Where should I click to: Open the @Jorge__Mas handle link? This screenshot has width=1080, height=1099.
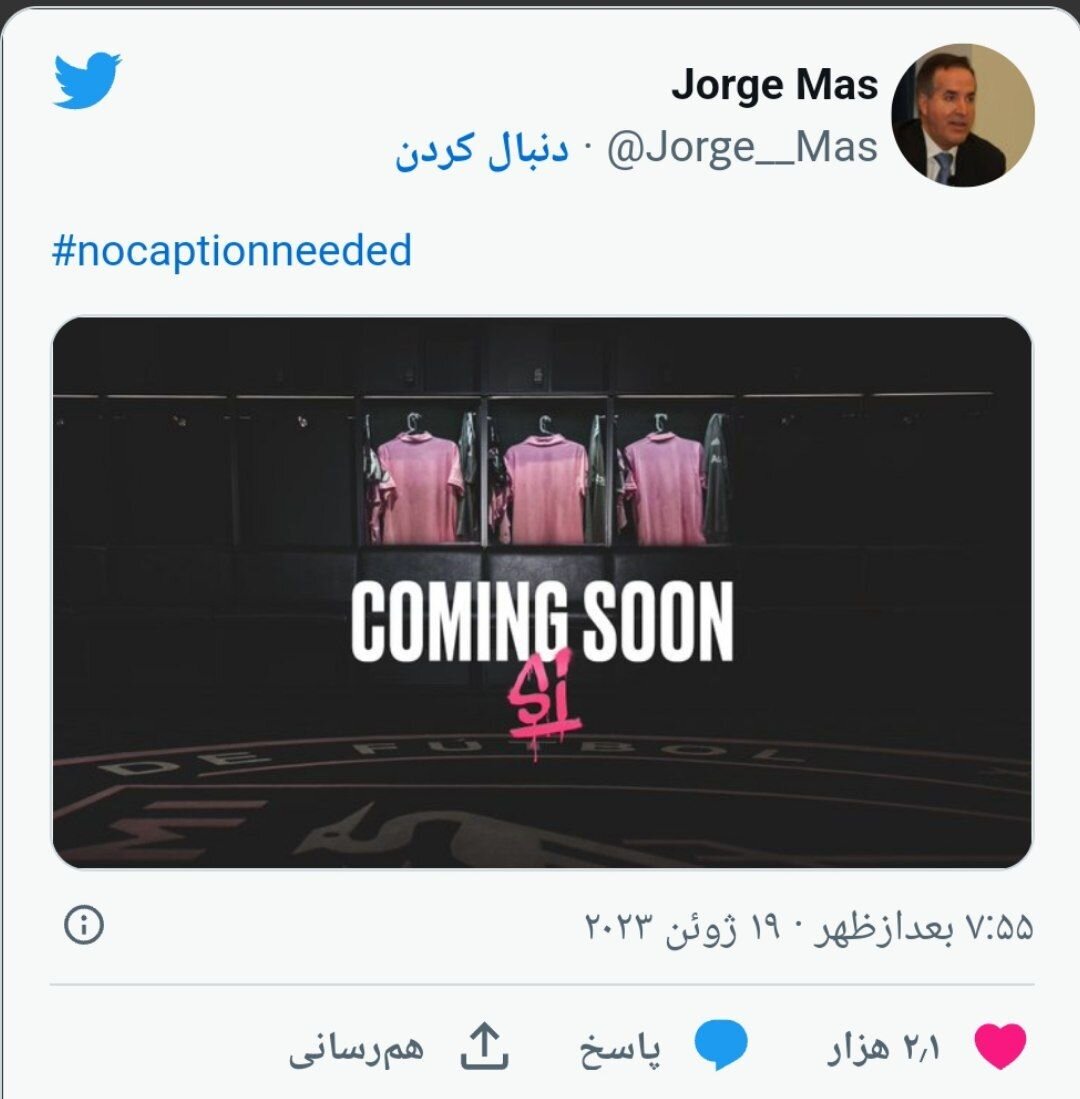(742, 147)
